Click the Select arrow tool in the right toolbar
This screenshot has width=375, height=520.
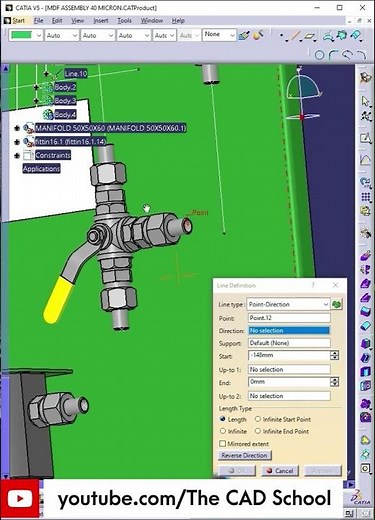365,101
